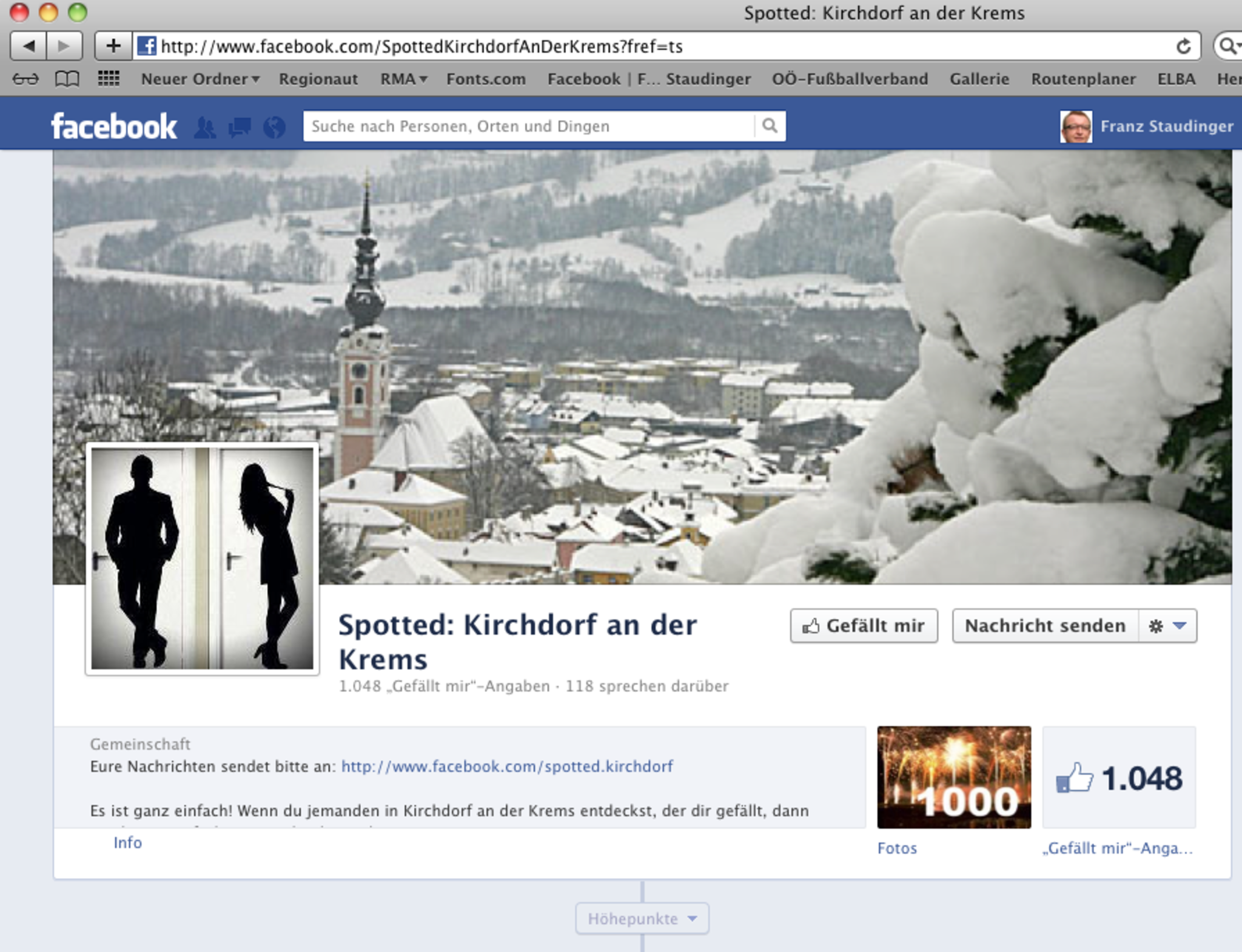Open the dropdown arrow beside the gear
The height and width of the screenshot is (952, 1242).
click(x=1180, y=626)
